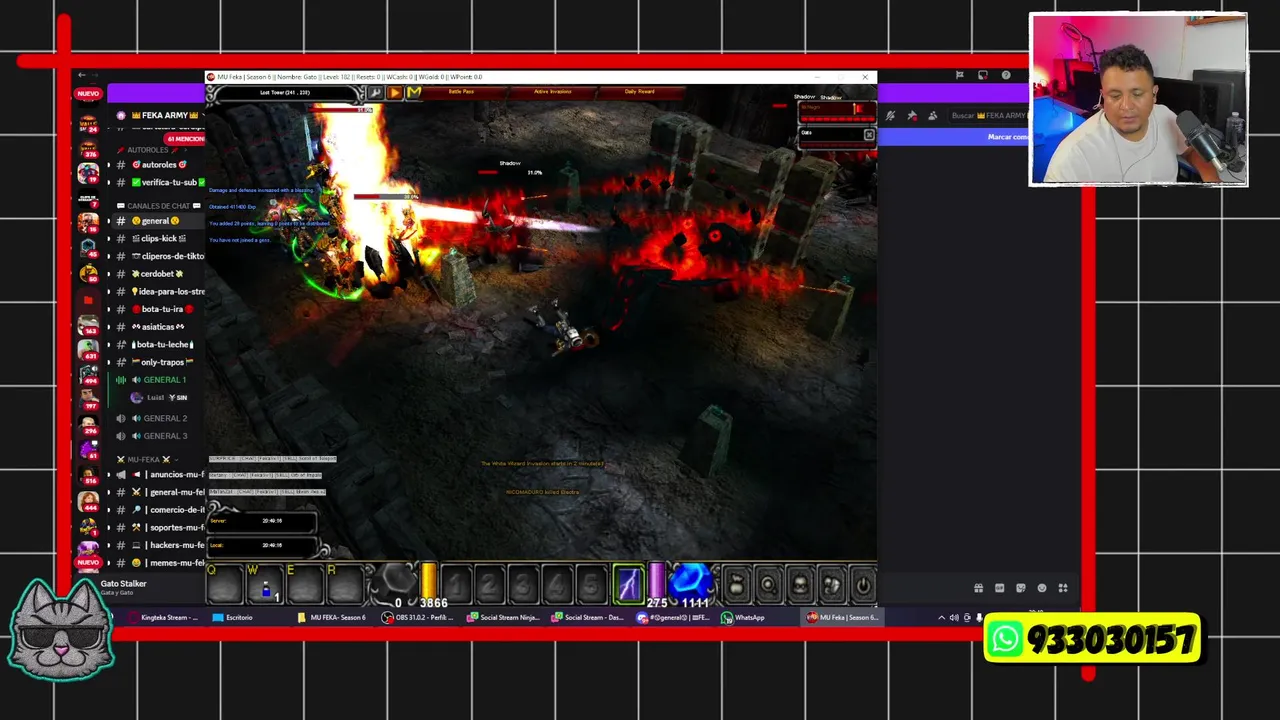Image resolution: width=1280 pixels, height=720 pixels.
Task: Go back with Discord back arrow
Action: click(82, 75)
